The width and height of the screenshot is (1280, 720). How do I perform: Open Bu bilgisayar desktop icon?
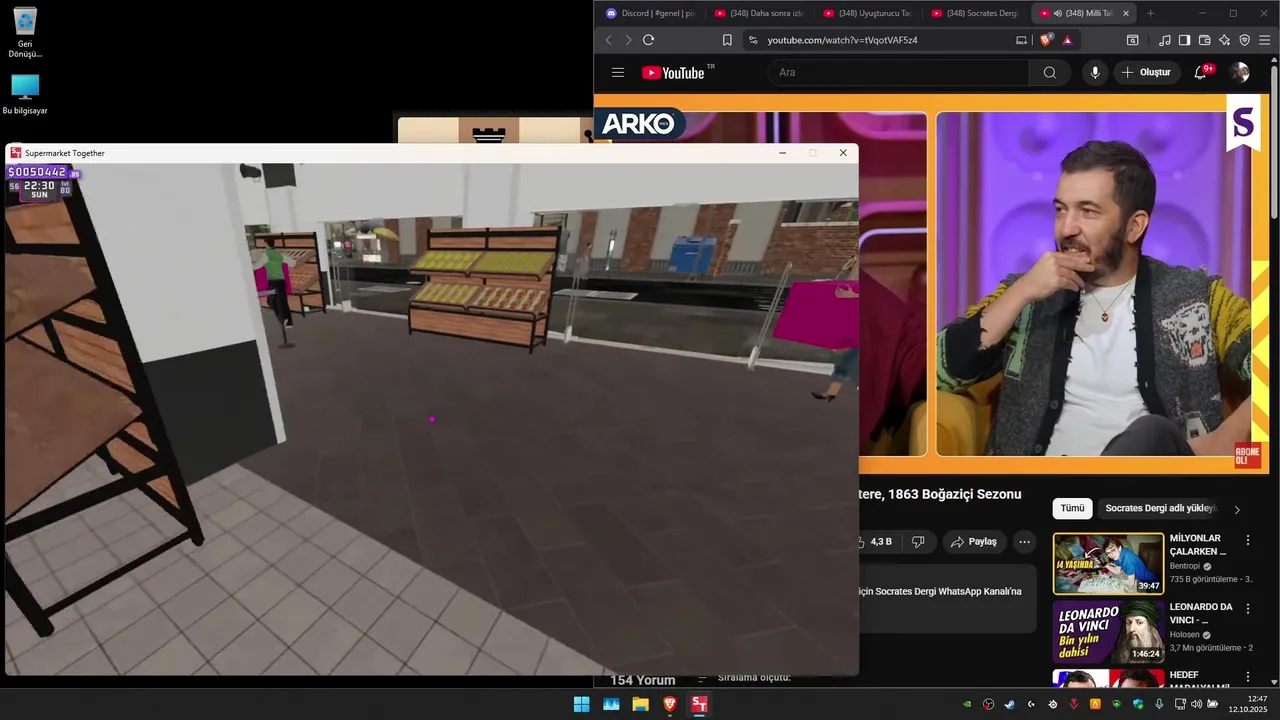[x=25, y=95]
